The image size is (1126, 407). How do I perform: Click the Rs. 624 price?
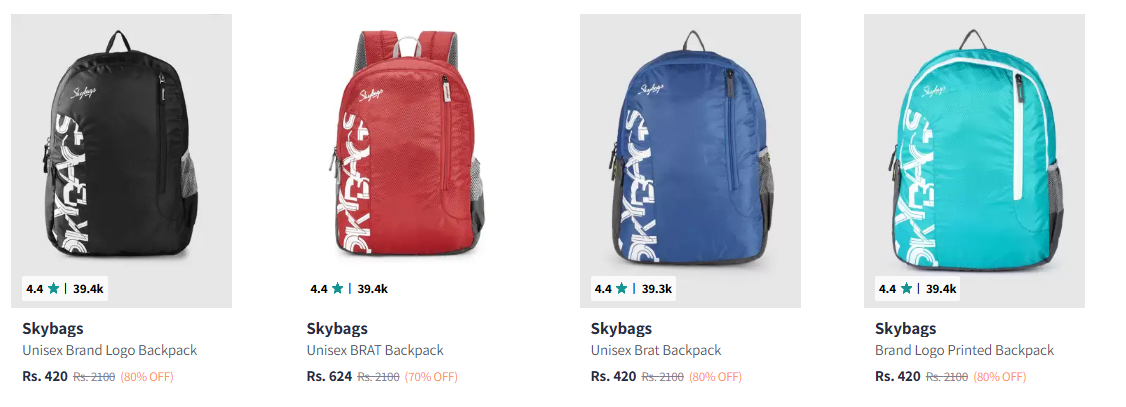328,377
